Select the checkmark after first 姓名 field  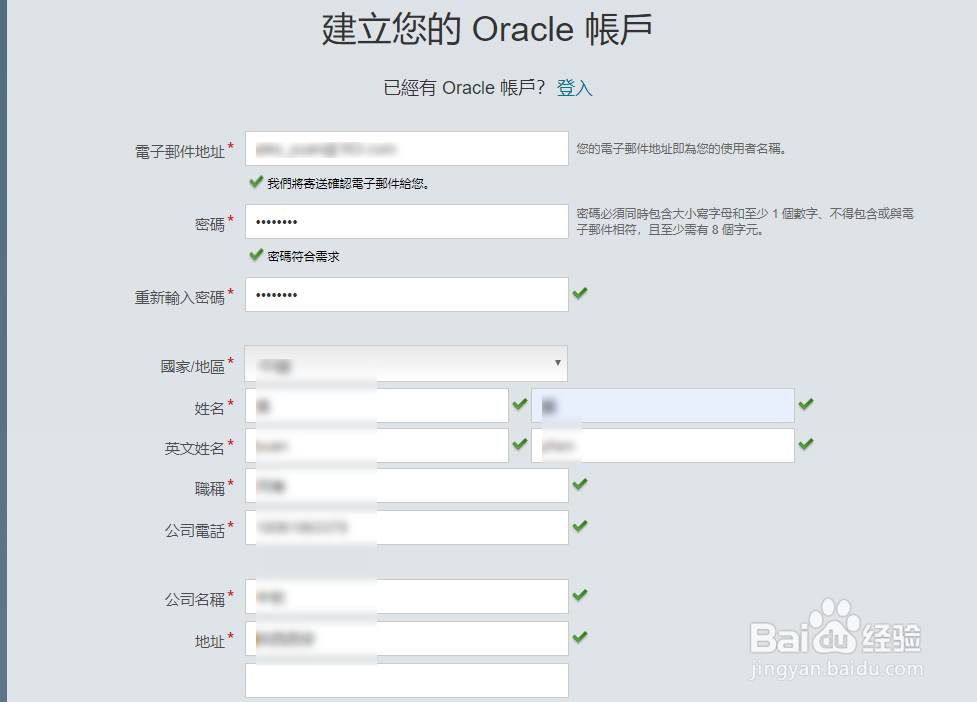click(520, 404)
